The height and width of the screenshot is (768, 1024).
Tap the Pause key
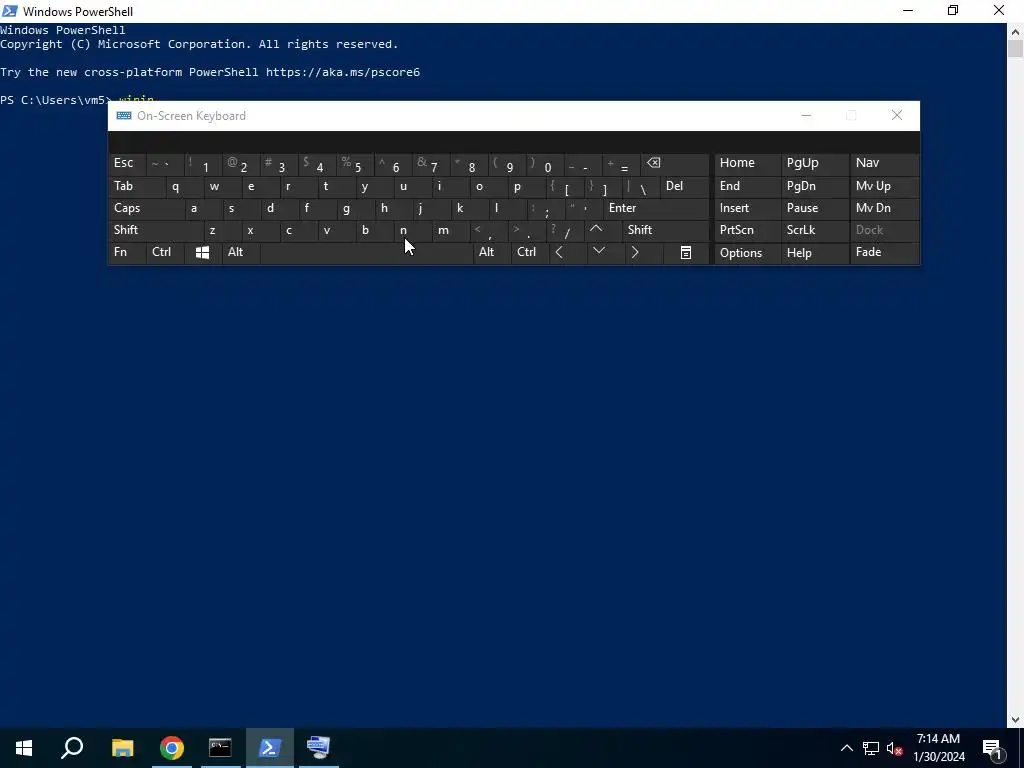tap(815, 208)
